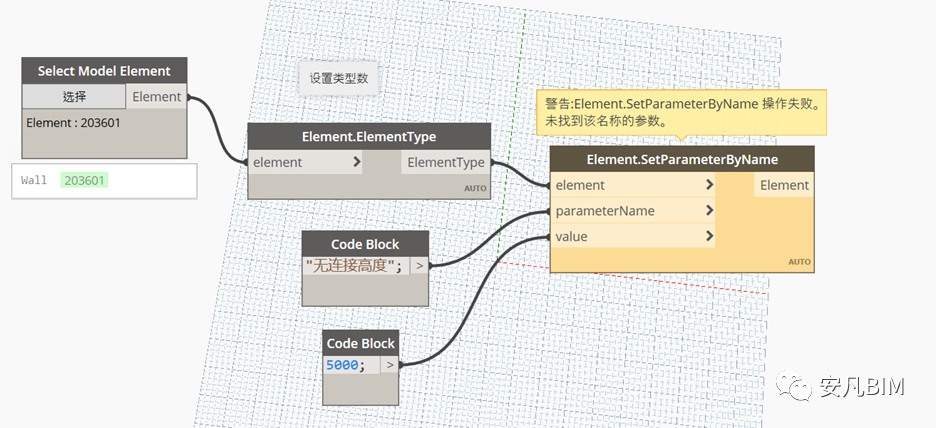Click the AUTO lacing indicator on Element.ElementType
This screenshot has height=428, width=936.
point(474,188)
